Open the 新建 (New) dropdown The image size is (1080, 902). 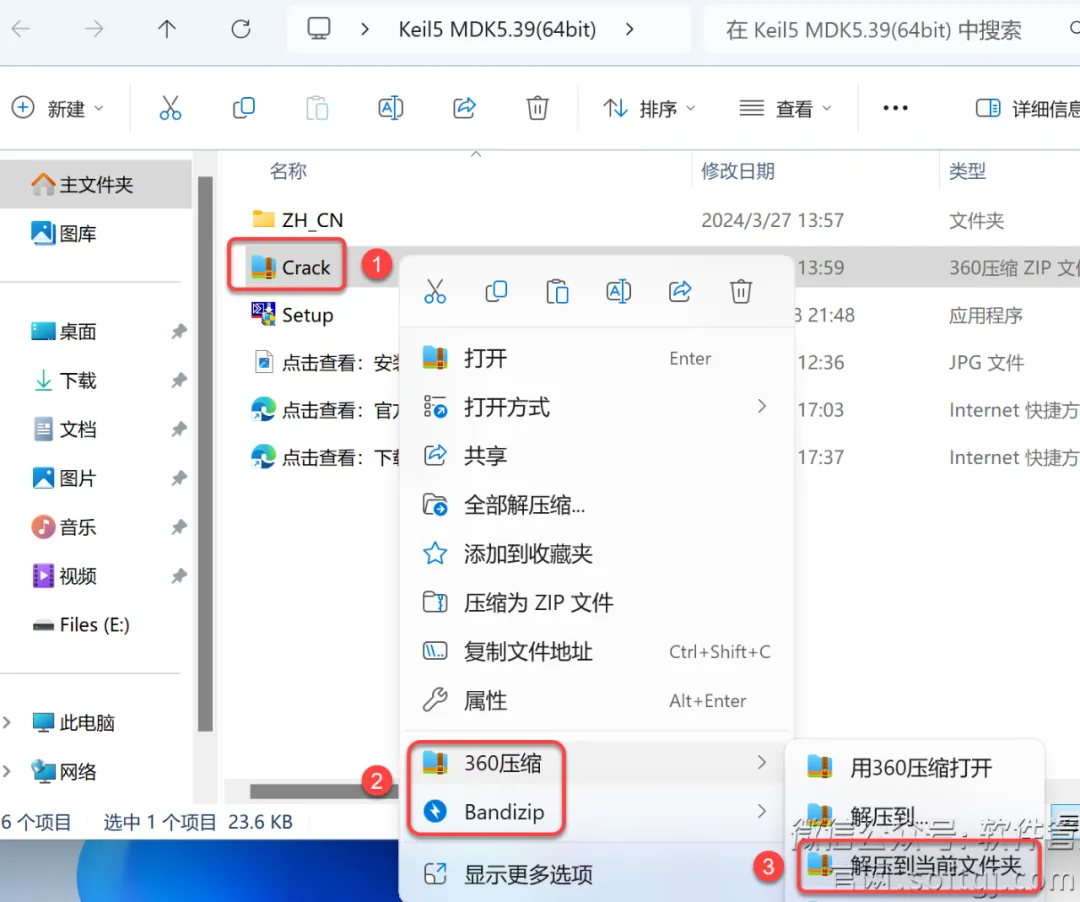[58, 108]
